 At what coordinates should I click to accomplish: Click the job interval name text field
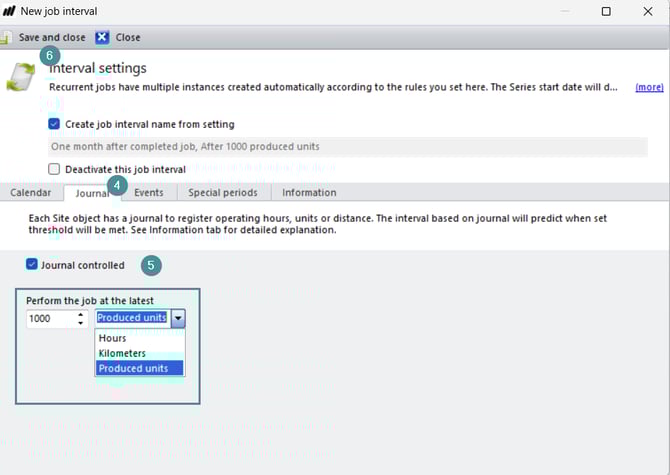coord(348,147)
